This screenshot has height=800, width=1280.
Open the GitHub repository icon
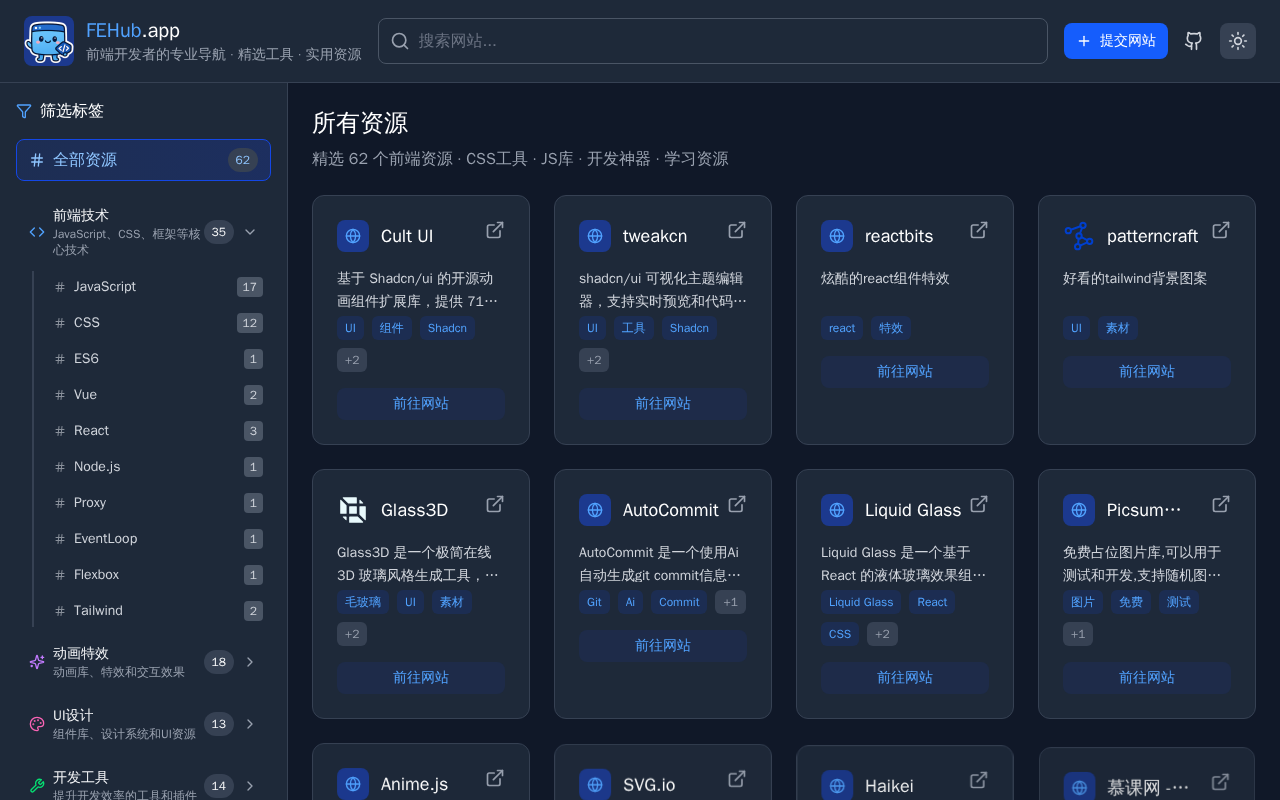pyautogui.click(x=1194, y=41)
